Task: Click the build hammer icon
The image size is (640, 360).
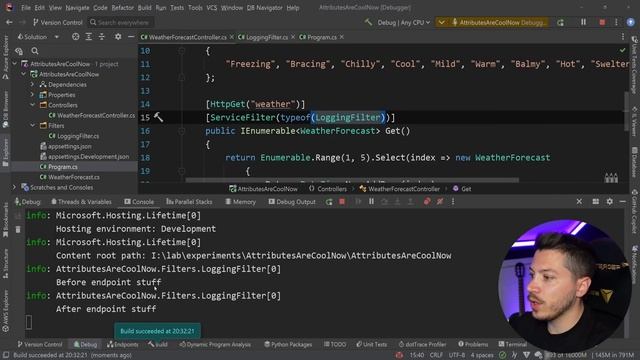Action: click(x=368, y=22)
